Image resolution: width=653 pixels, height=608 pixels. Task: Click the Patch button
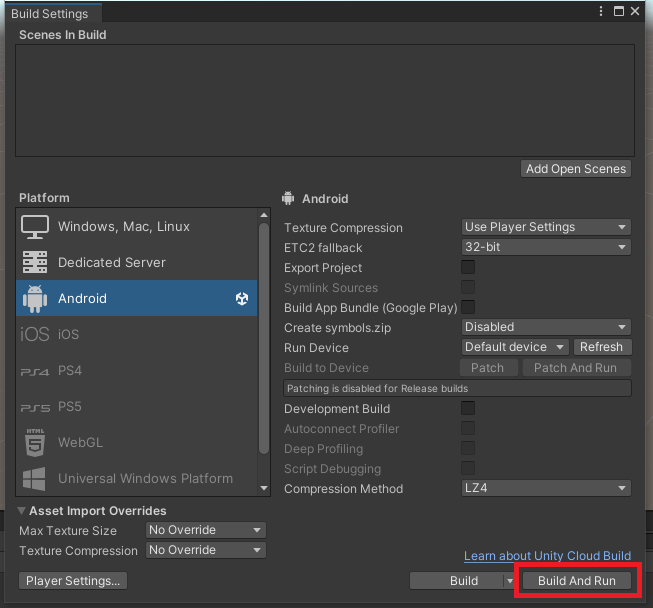coord(489,368)
